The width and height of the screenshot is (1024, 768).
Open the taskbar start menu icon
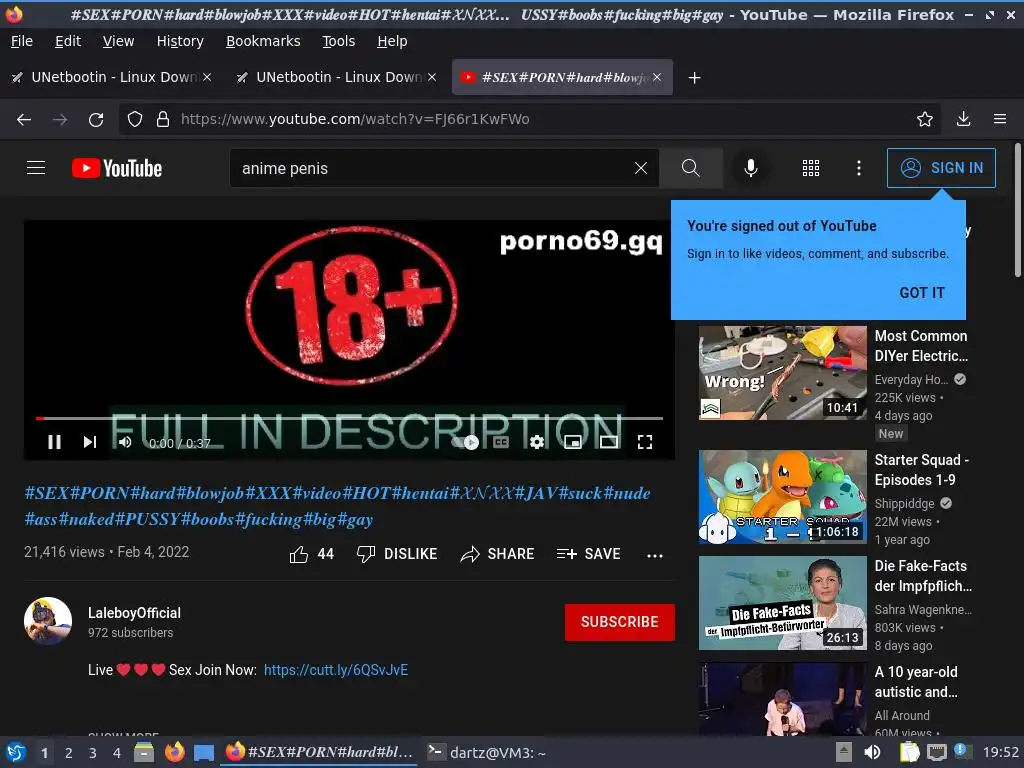point(16,752)
